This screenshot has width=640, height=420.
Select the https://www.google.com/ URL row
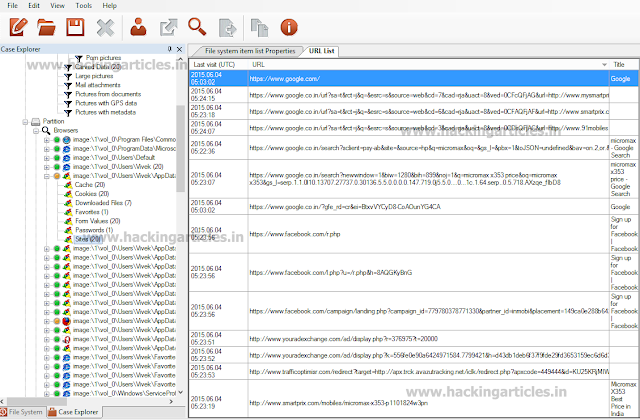pos(414,78)
